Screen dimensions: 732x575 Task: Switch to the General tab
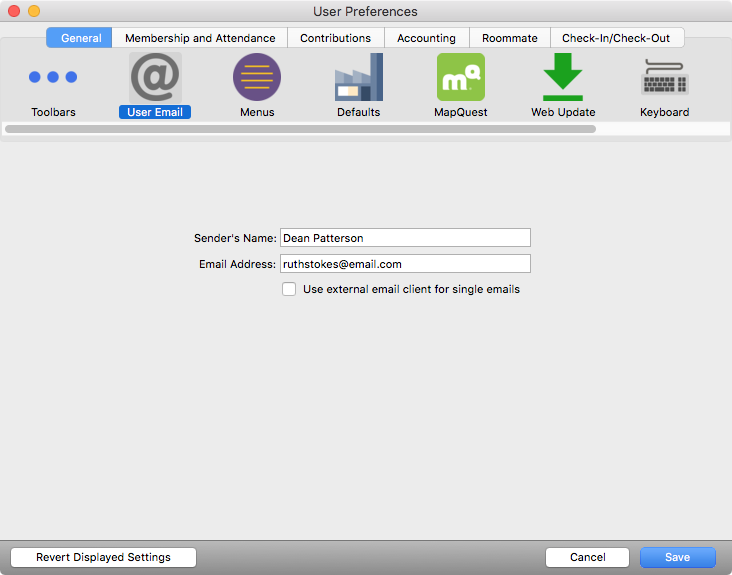pos(80,38)
